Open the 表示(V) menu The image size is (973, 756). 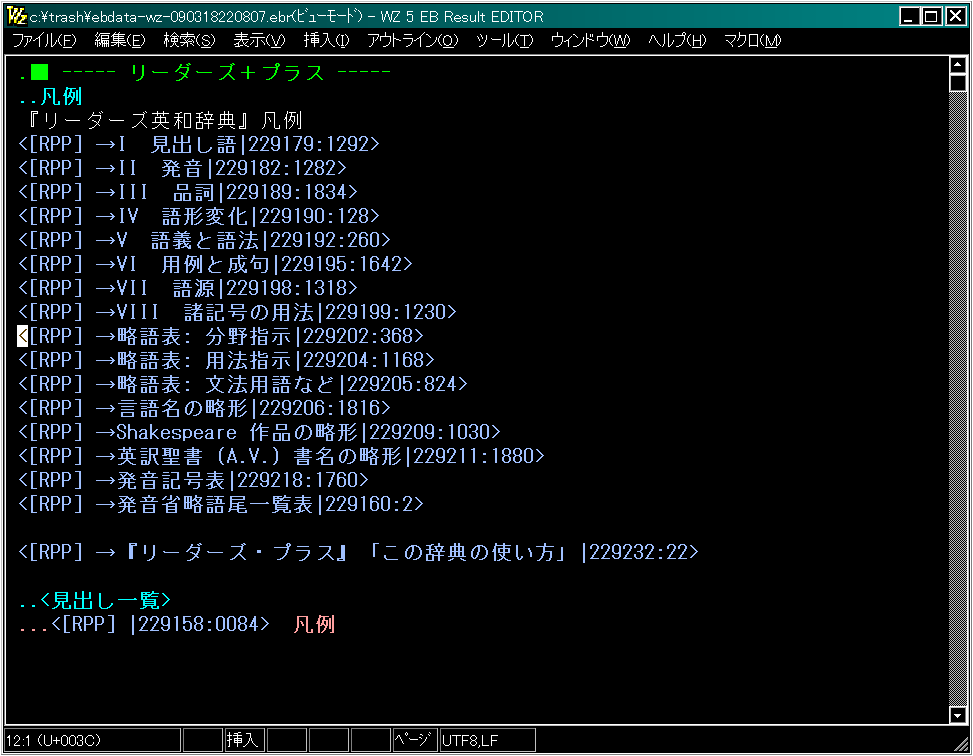(259, 40)
